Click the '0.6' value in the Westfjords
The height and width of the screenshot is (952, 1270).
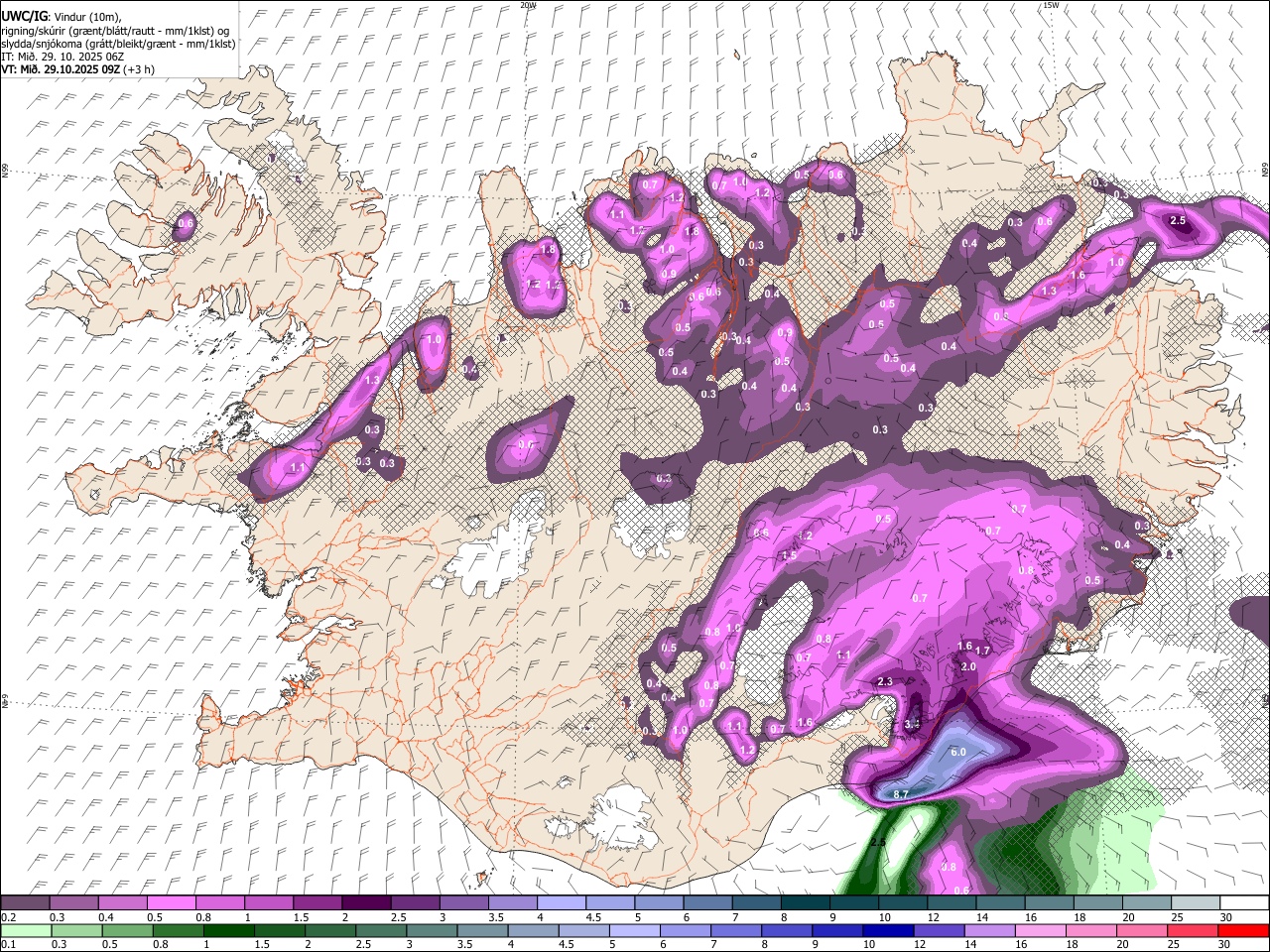point(186,224)
